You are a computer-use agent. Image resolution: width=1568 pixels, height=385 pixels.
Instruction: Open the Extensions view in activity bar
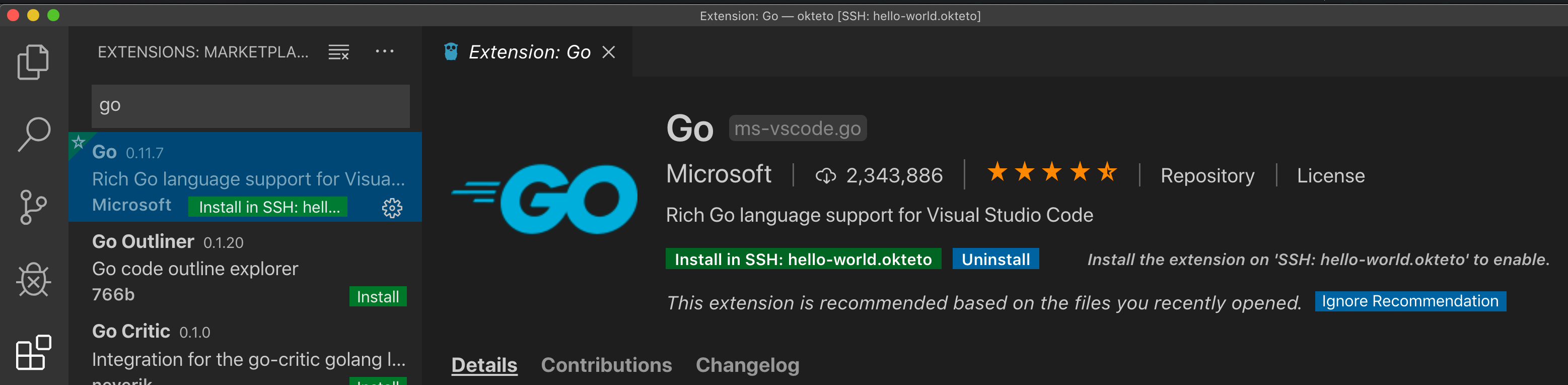pyautogui.click(x=33, y=352)
